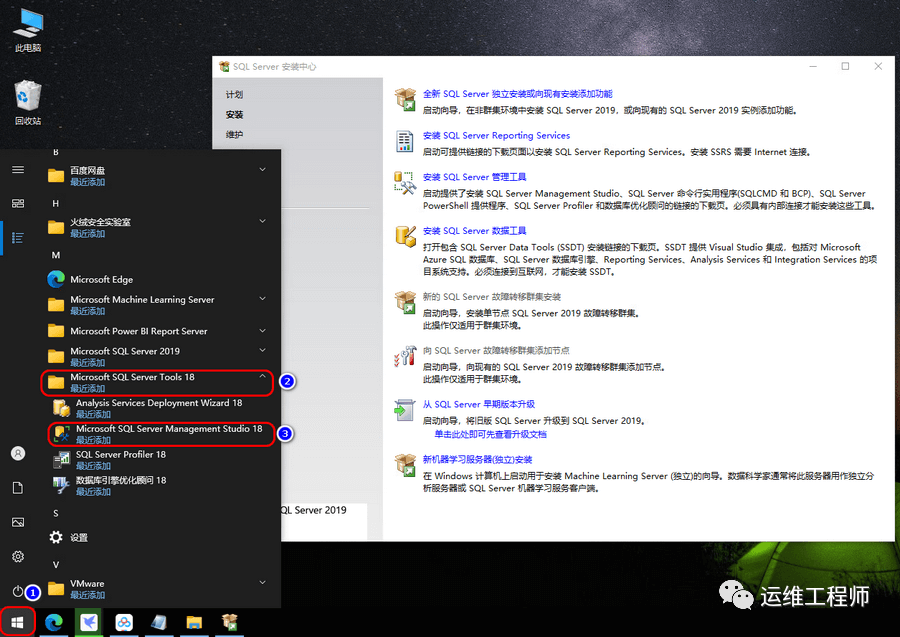This screenshot has height=637, width=900.
Task: Click 安装 SQL Server 数据工具 link
Action: [x=474, y=231]
